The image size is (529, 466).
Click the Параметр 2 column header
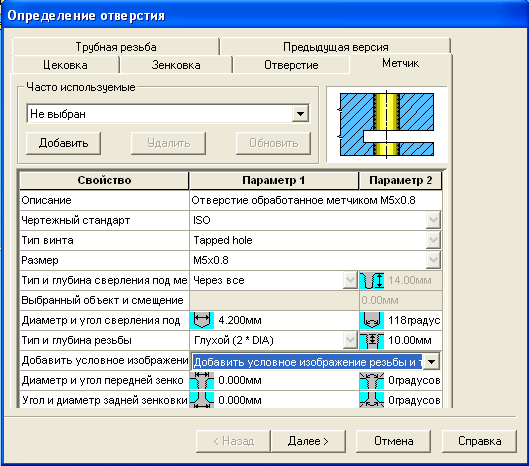pos(400,180)
